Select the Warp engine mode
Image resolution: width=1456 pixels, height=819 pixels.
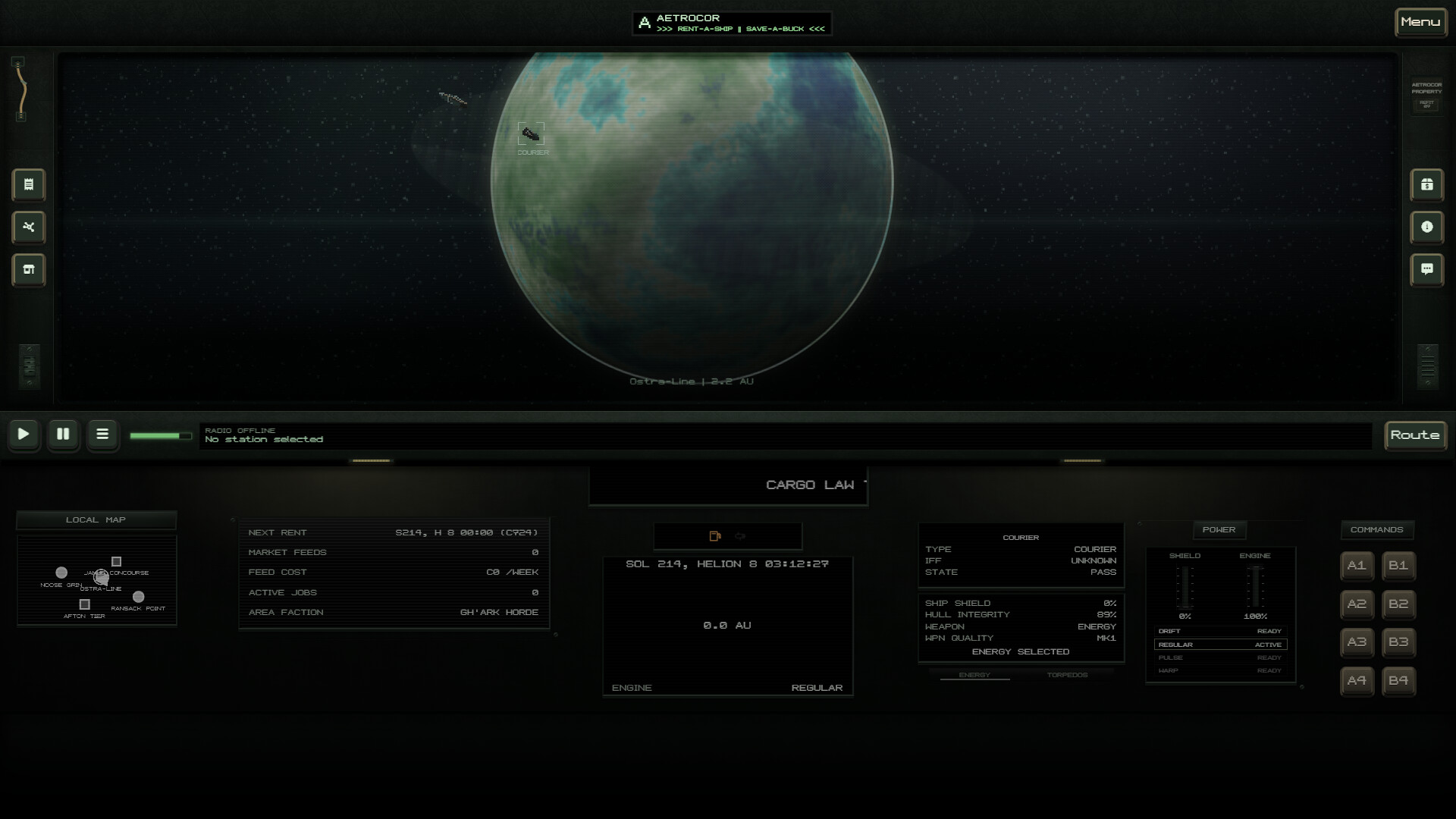pyautogui.click(x=1220, y=670)
